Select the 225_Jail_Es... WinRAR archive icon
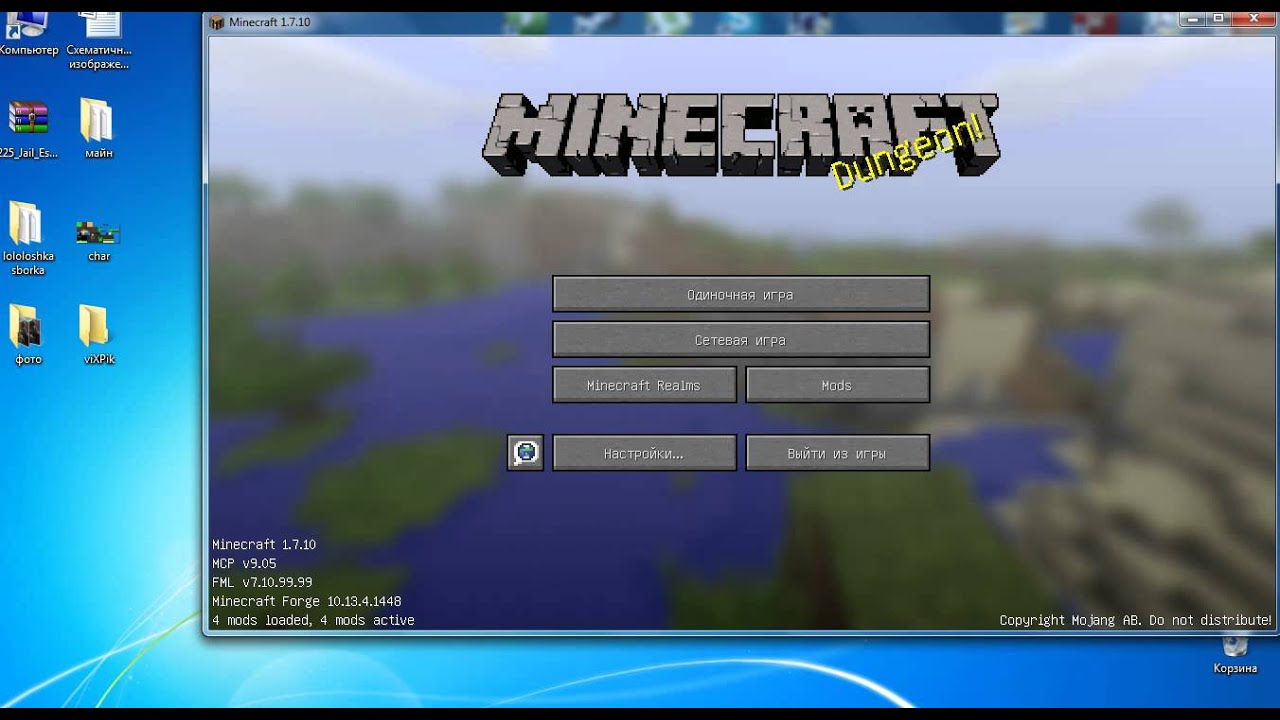 (28, 130)
